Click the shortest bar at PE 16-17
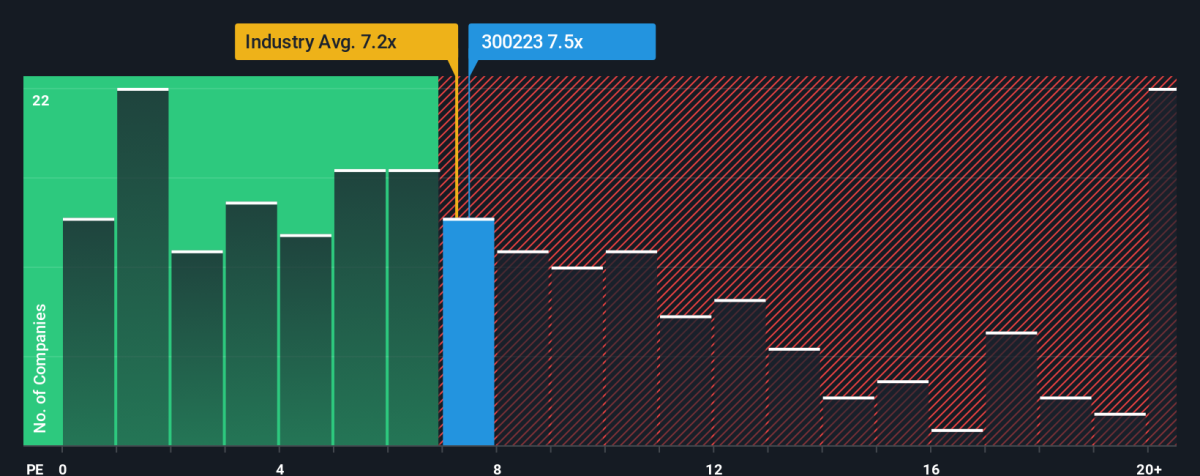The height and width of the screenshot is (476, 1200). (957, 437)
